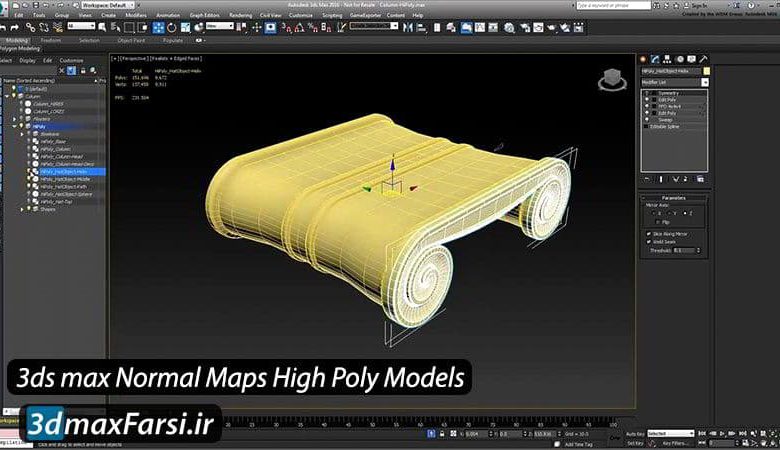The height and width of the screenshot is (450, 780).
Task: Open the Display command panel tab
Action: click(x=691, y=59)
